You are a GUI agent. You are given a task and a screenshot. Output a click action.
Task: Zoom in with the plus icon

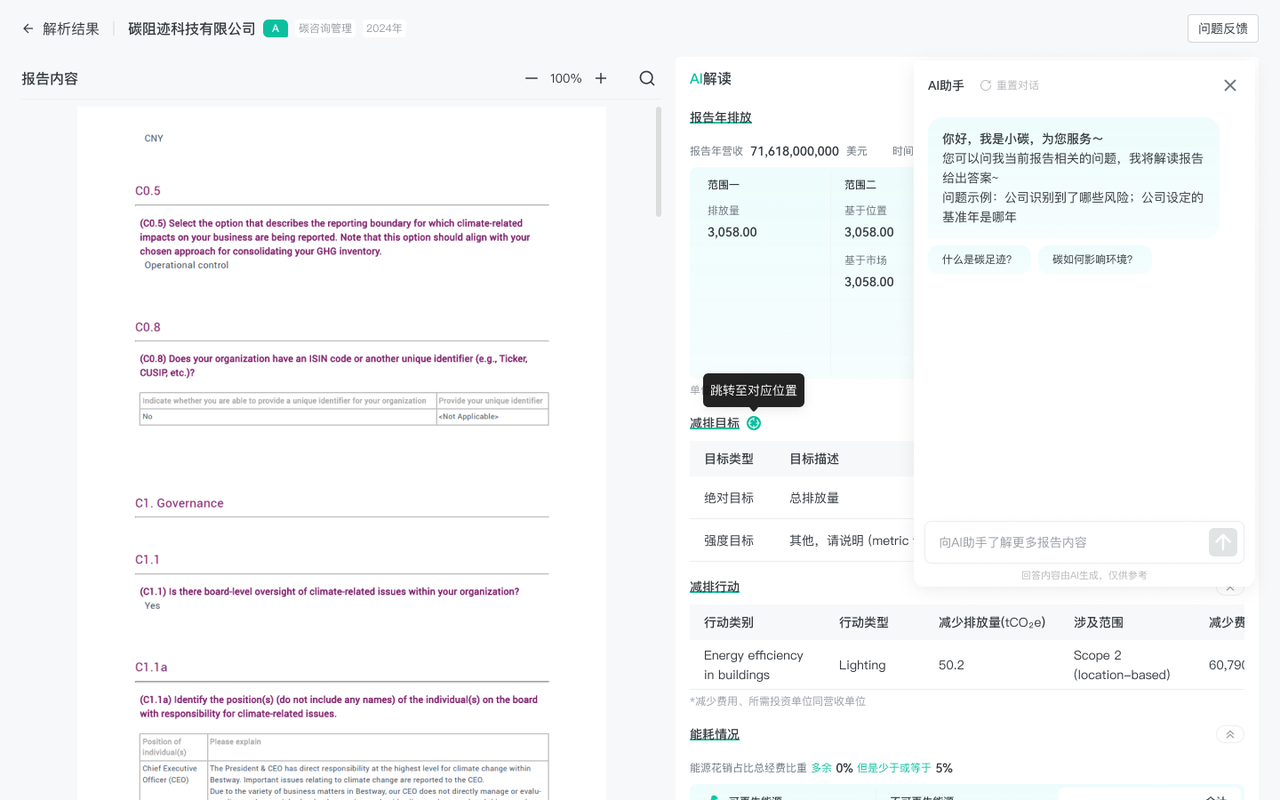(x=601, y=78)
